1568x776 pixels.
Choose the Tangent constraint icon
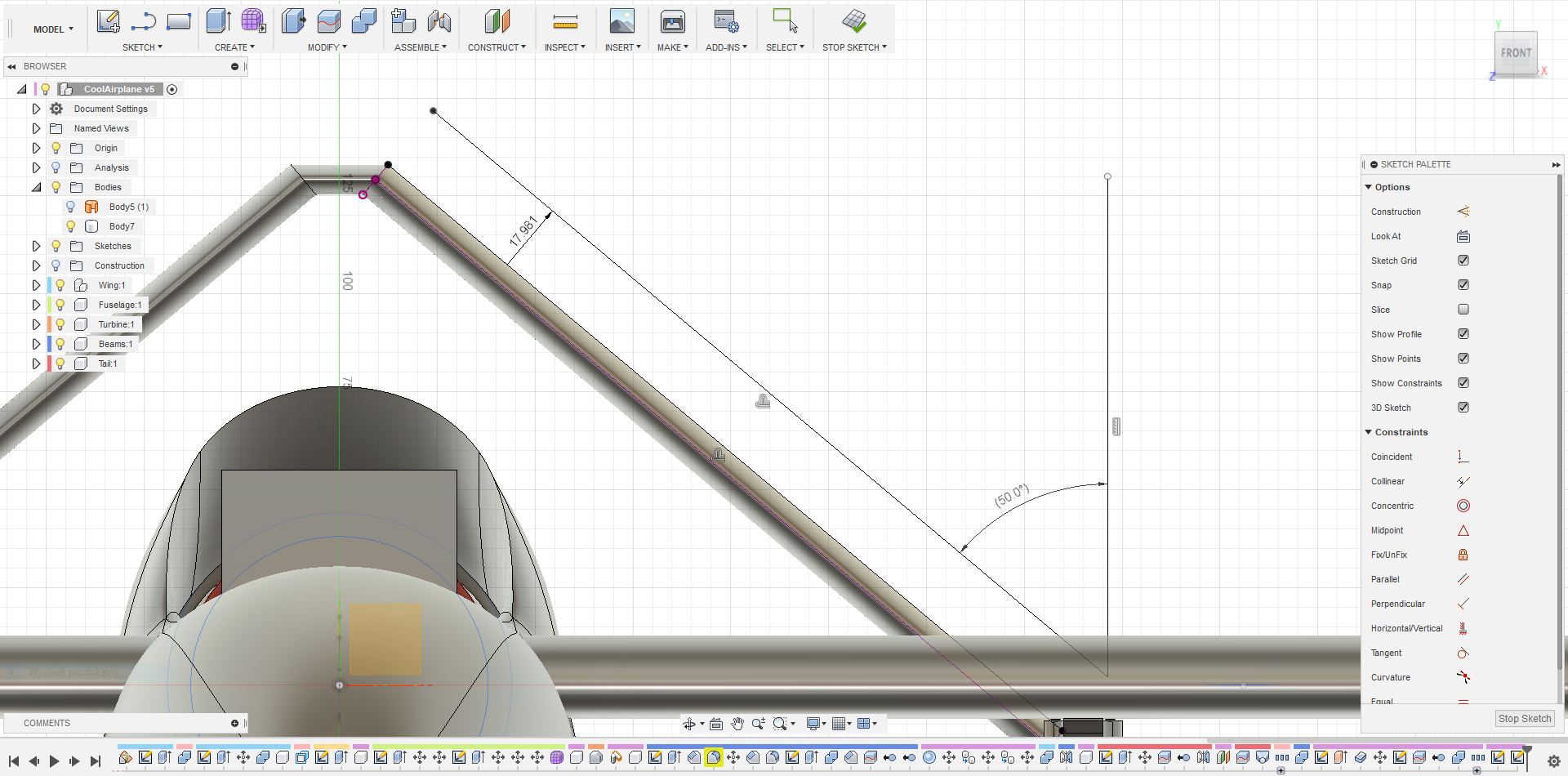click(x=1463, y=653)
